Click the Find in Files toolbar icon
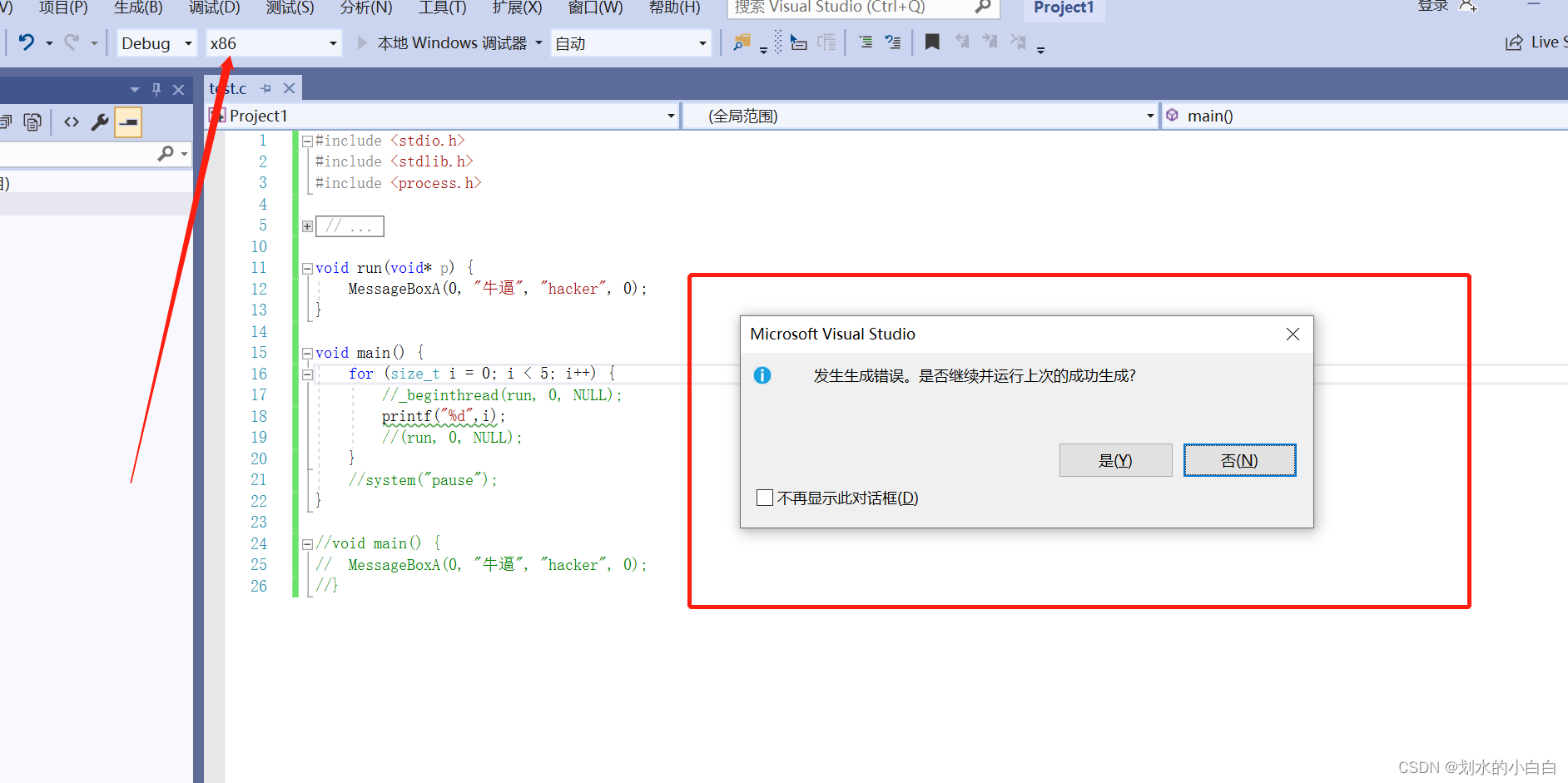Viewport: 1568px width, 783px height. pos(742,42)
